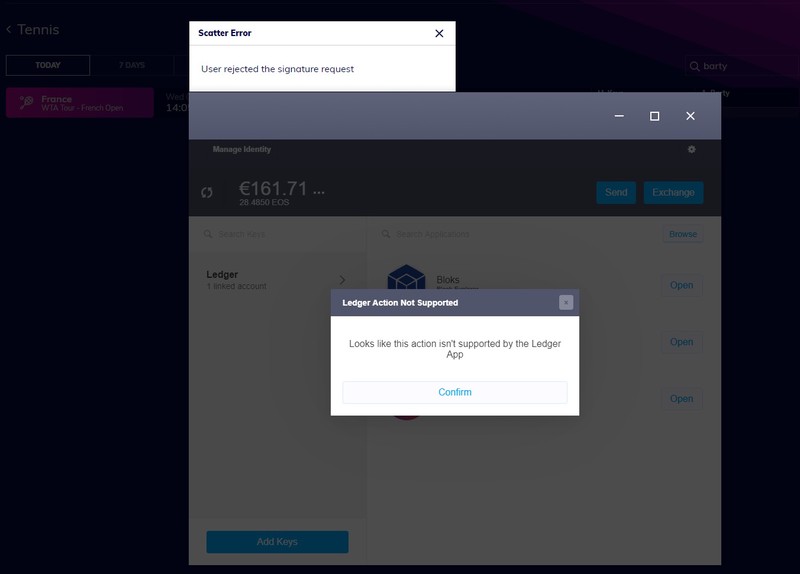The image size is (800, 574).
Task: Click the Browse applications button
Action: pyautogui.click(x=683, y=234)
